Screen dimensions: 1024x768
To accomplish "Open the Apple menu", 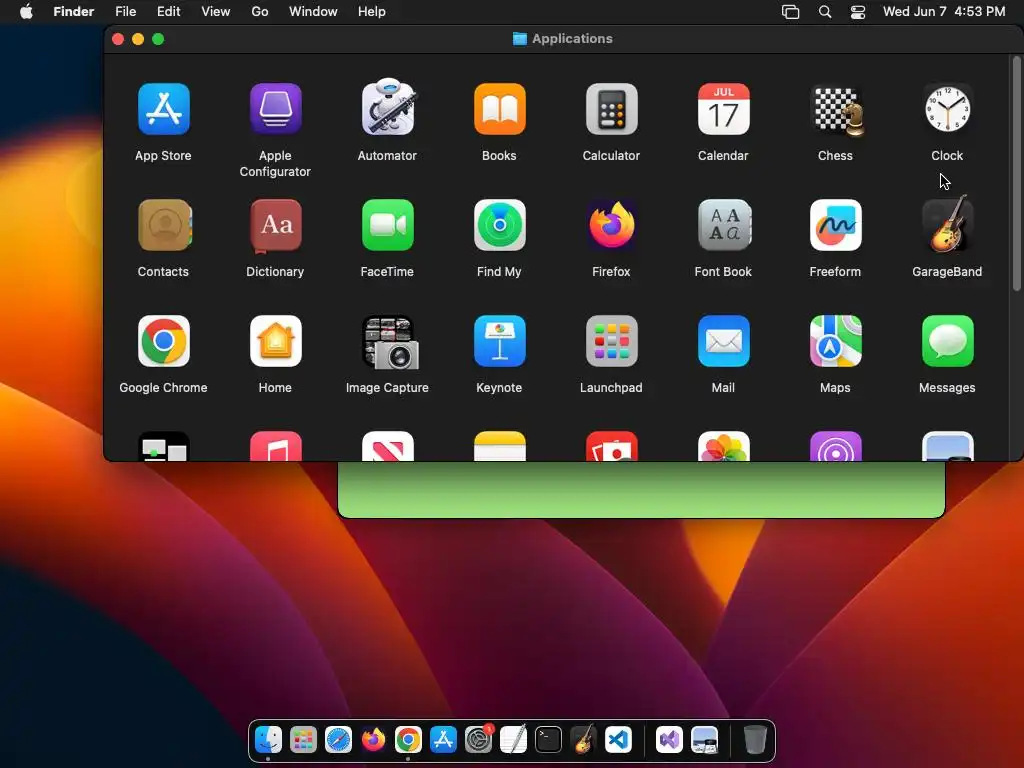I will point(26,12).
